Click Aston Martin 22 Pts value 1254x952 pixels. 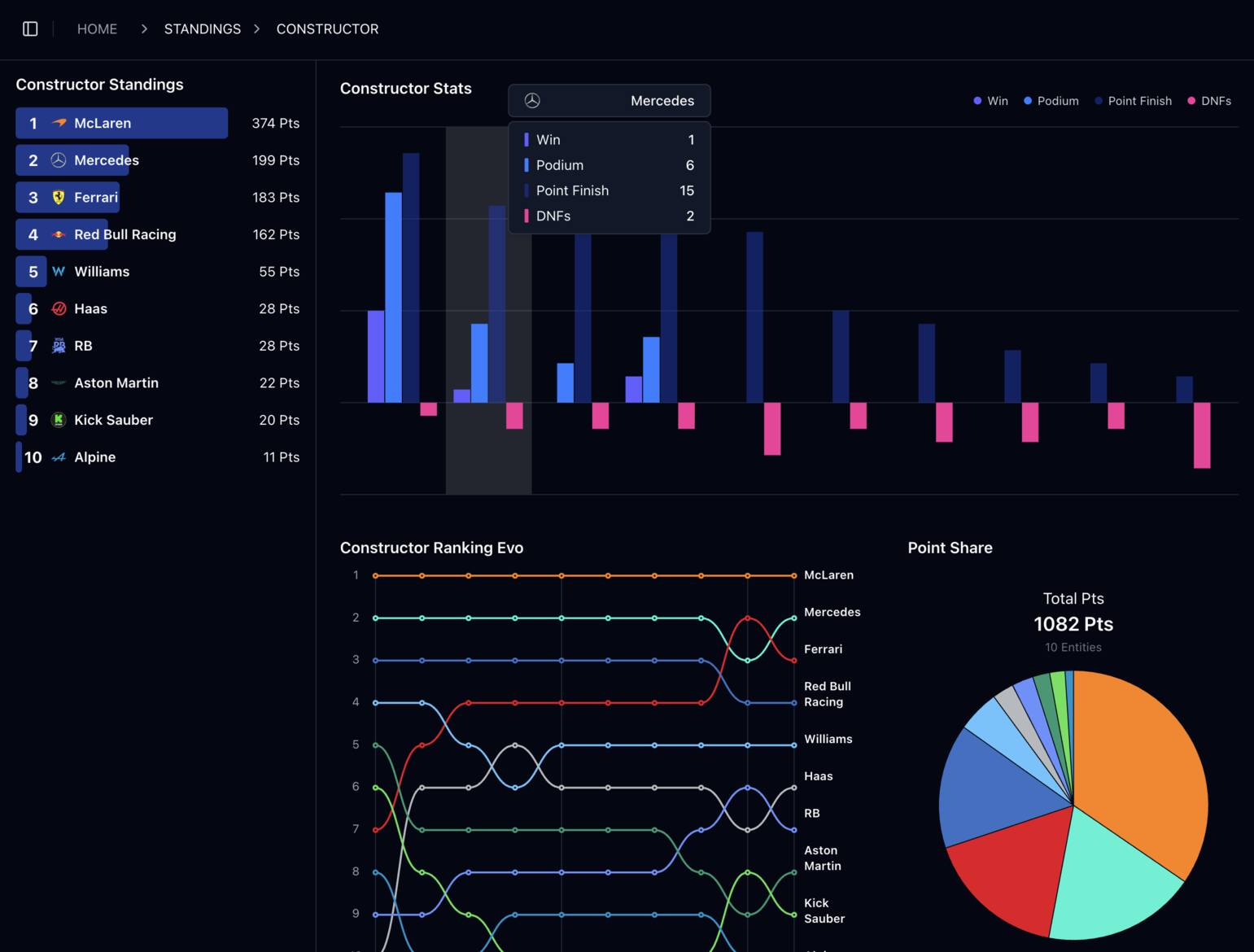(279, 383)
